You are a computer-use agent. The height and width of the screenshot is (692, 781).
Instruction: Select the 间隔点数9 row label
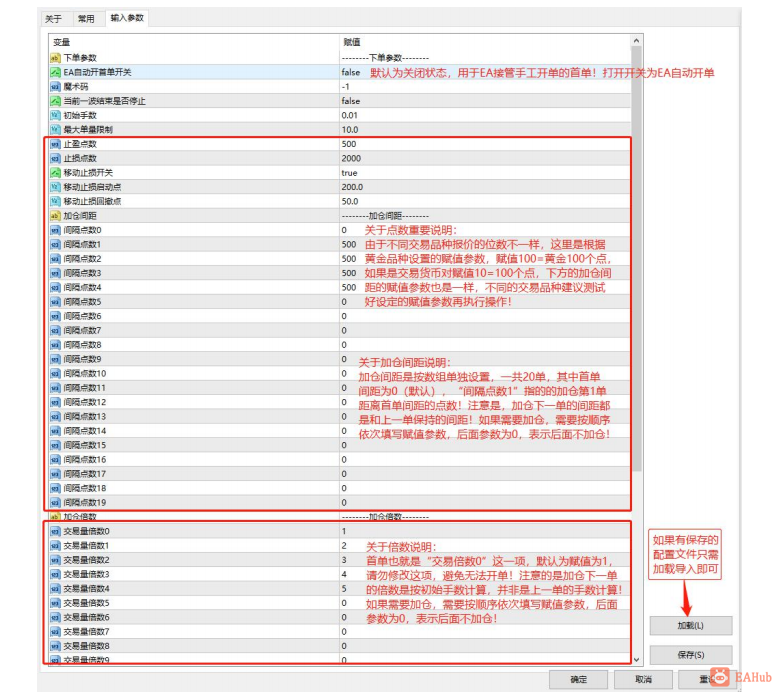tap(82, 359)
